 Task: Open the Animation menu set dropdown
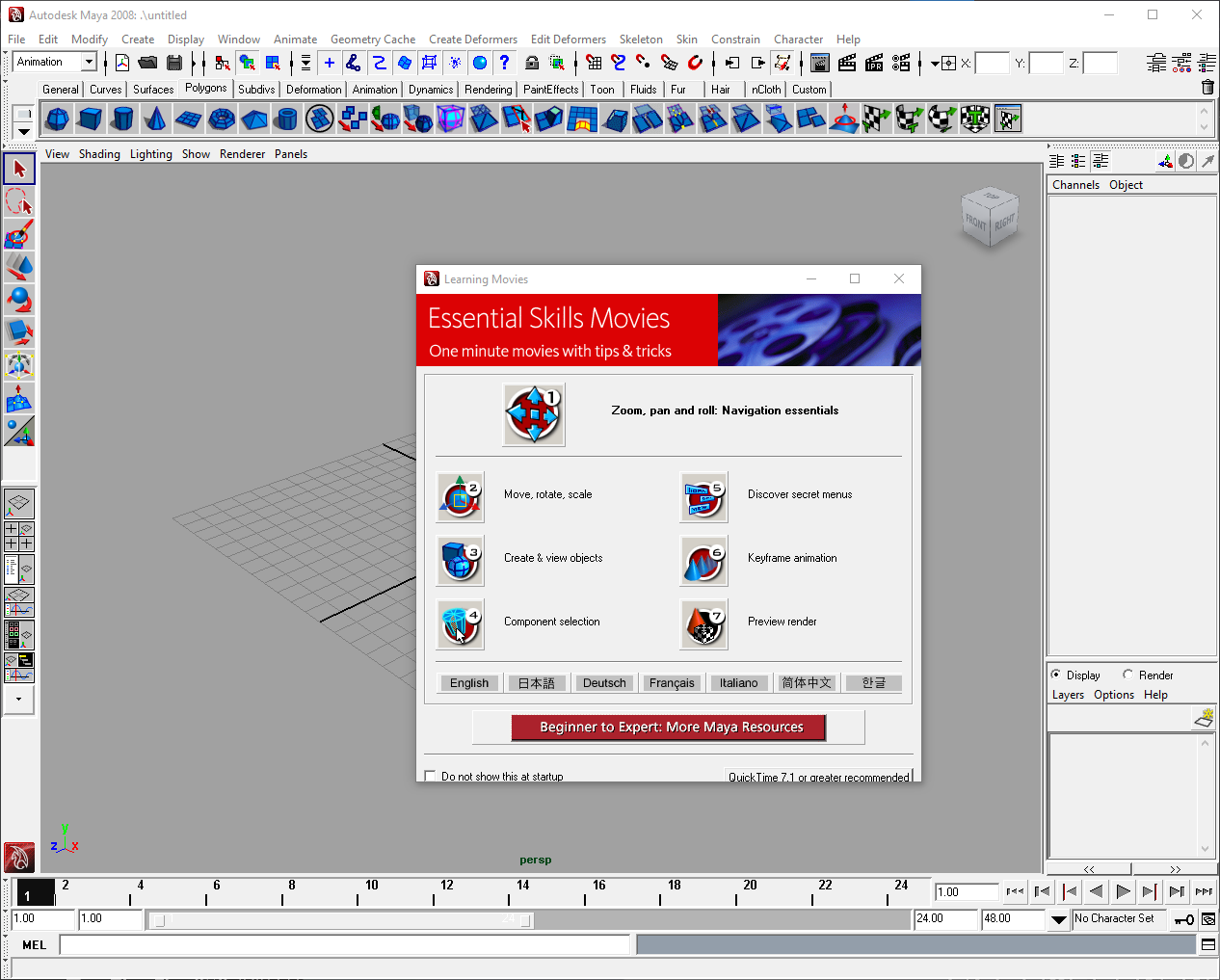click(x=89, y=62)
